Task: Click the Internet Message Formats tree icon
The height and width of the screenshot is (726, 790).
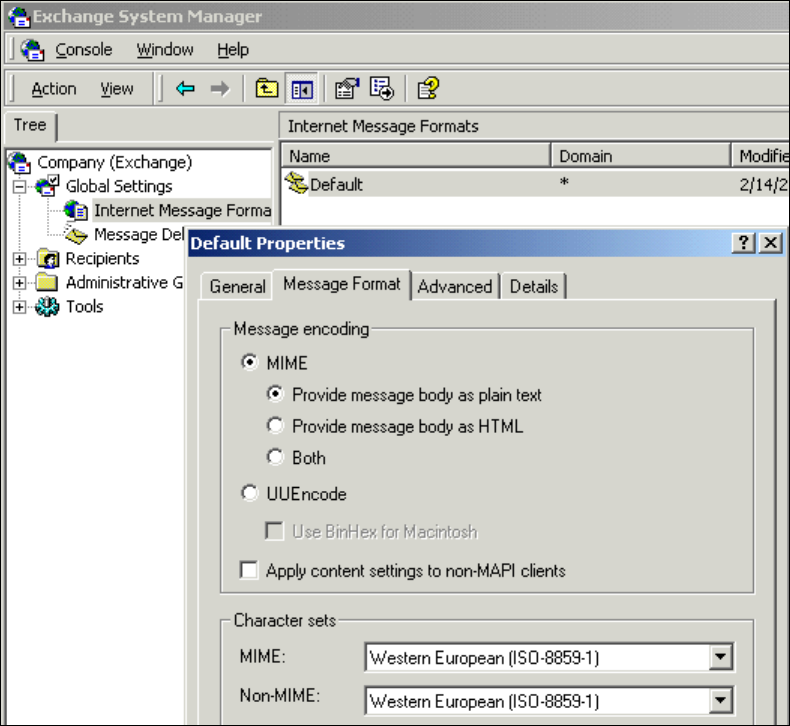Action: [x=76, y=210]
